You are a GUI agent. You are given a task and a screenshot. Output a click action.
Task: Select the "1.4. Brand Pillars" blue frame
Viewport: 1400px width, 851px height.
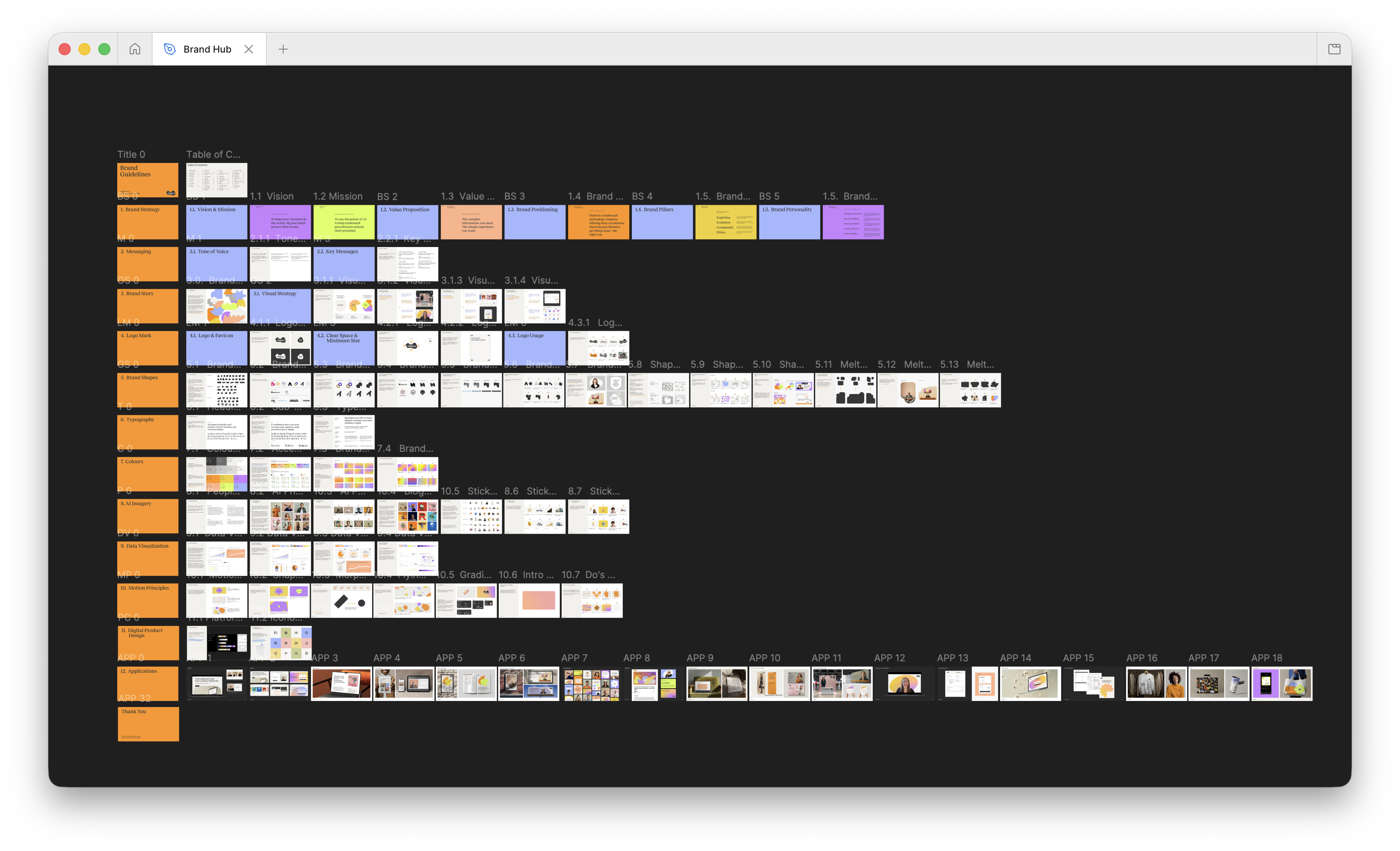tap(662, 222)
